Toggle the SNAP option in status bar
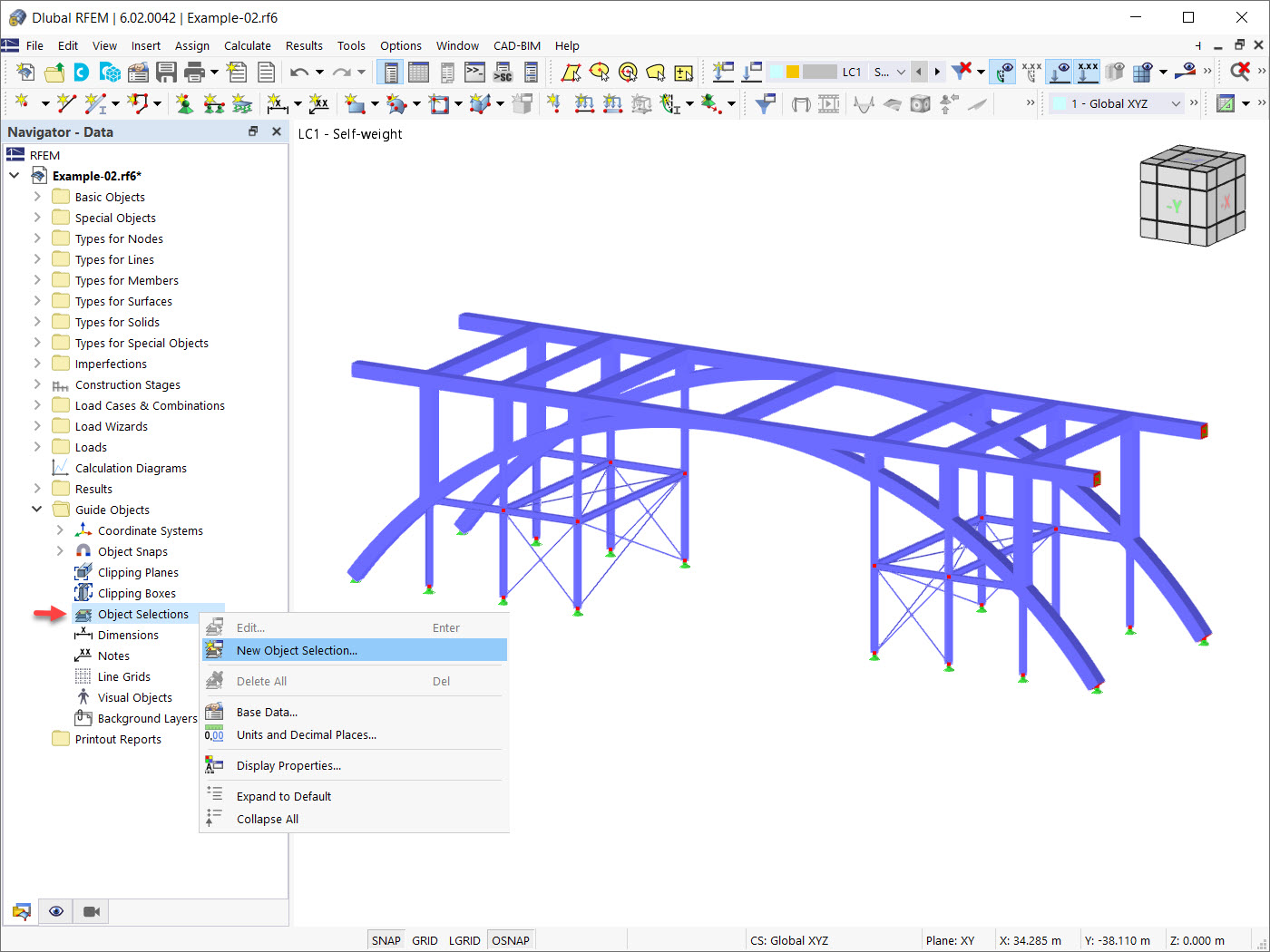1270x952 pixels. tap(386, 940)
